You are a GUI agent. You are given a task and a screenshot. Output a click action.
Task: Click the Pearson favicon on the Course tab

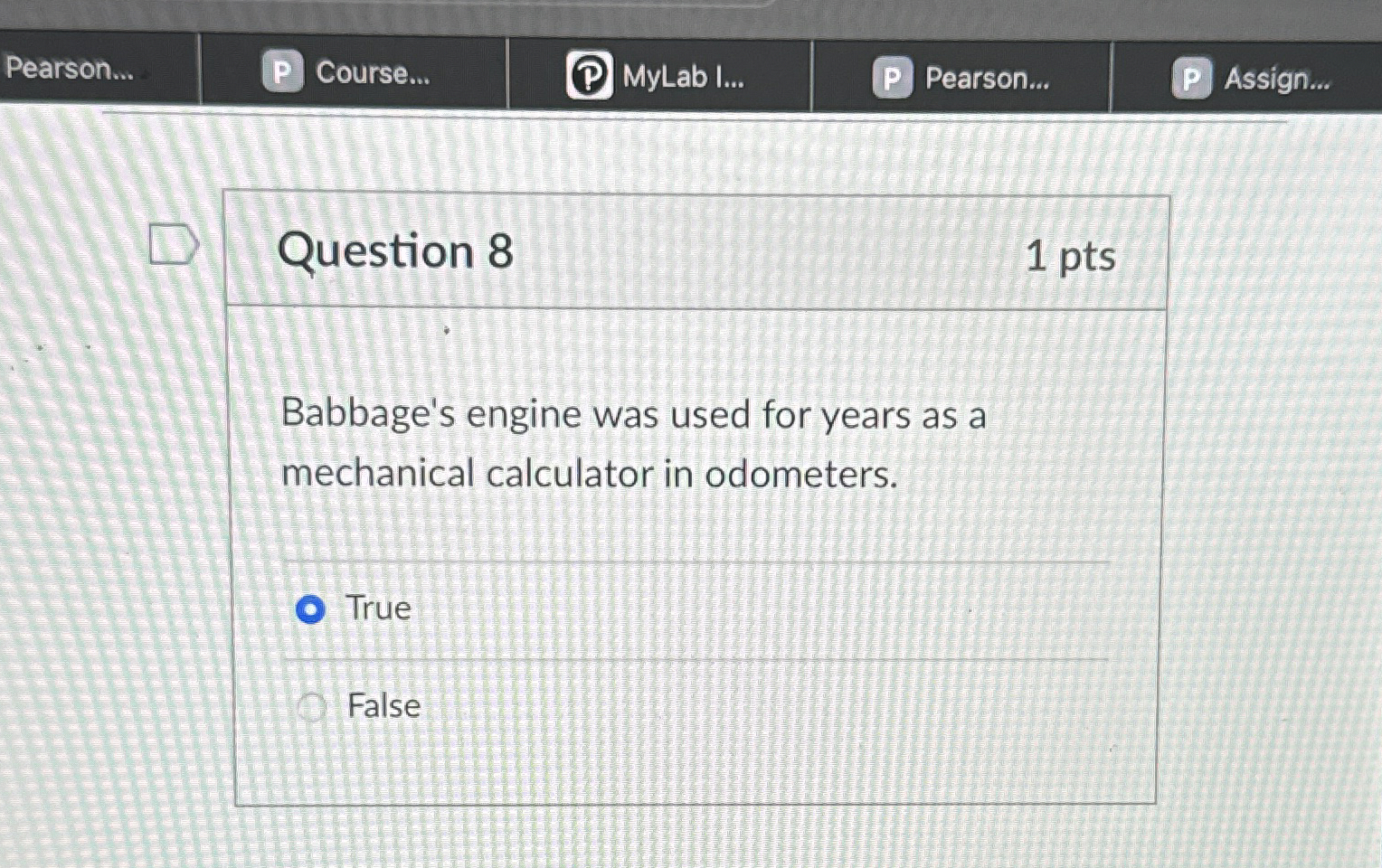click(x=282, y=72)
